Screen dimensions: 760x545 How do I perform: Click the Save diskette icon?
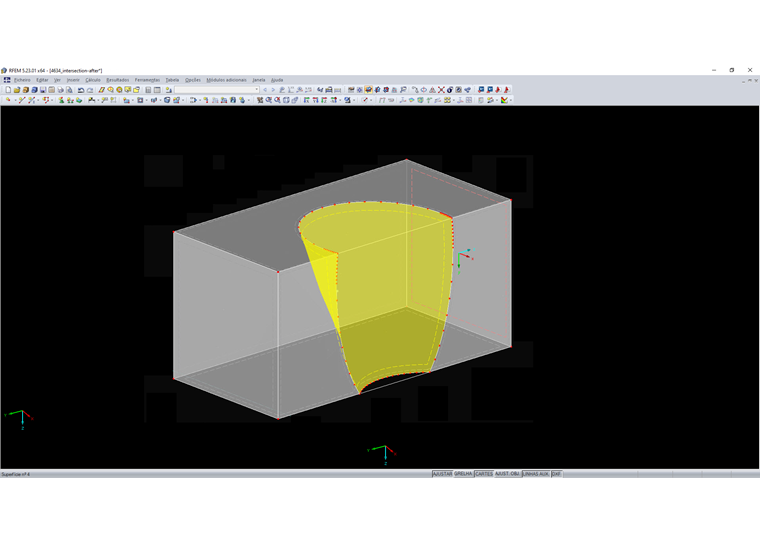tap(43, 90)
